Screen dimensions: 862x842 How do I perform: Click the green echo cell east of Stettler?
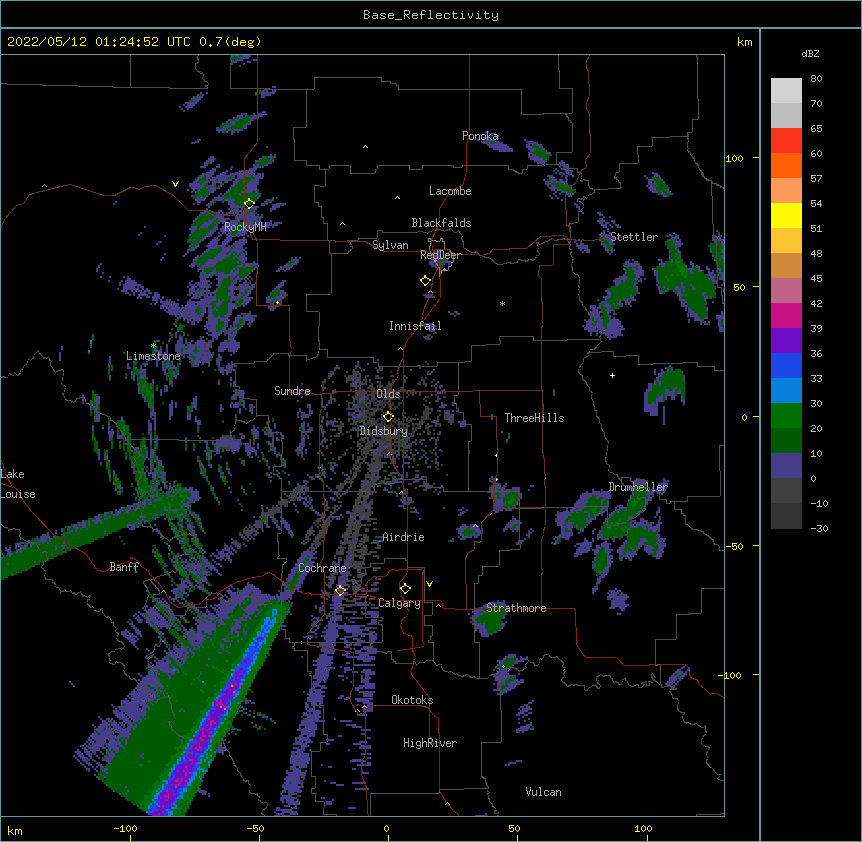[685, 280]
